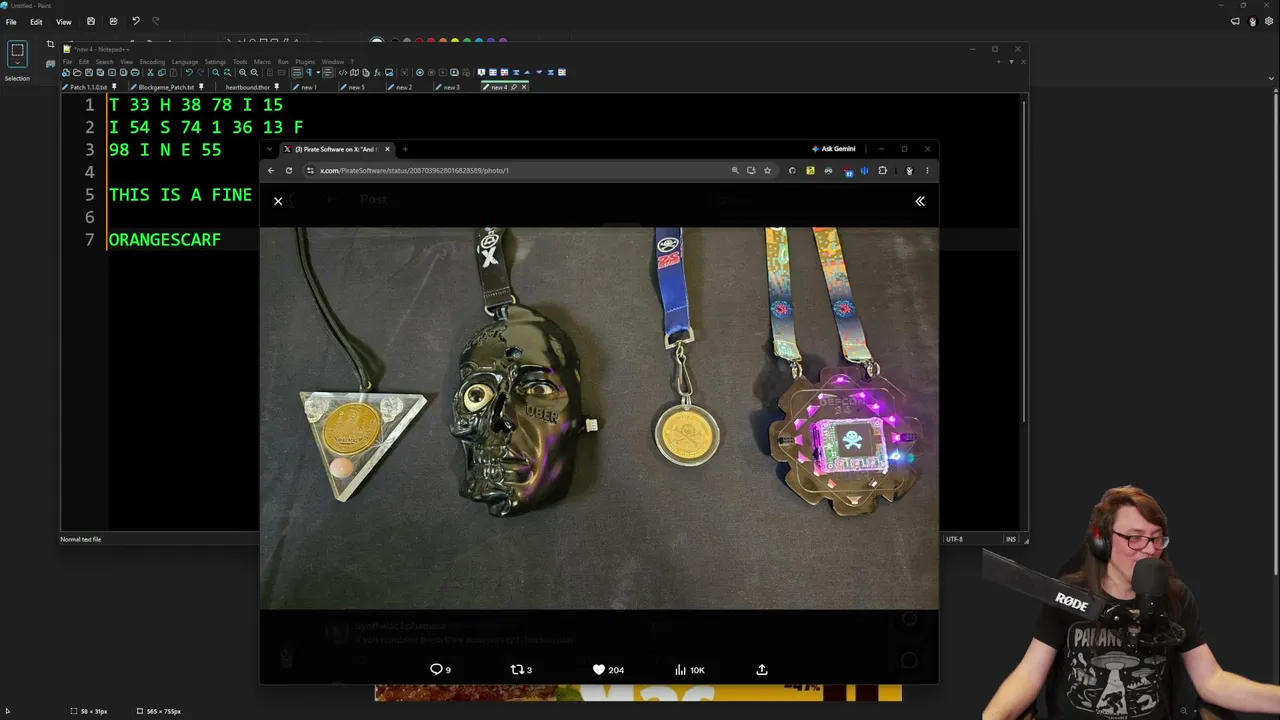Image resolution: width=1280 pixels, height=720 pixels.
Task: Start macro recording in Notepad++ toolbar
Action: (419, 72)
